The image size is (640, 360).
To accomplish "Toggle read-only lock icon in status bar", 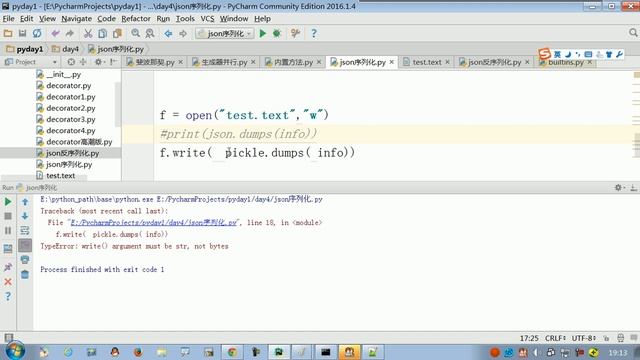I will pos(606,338).
